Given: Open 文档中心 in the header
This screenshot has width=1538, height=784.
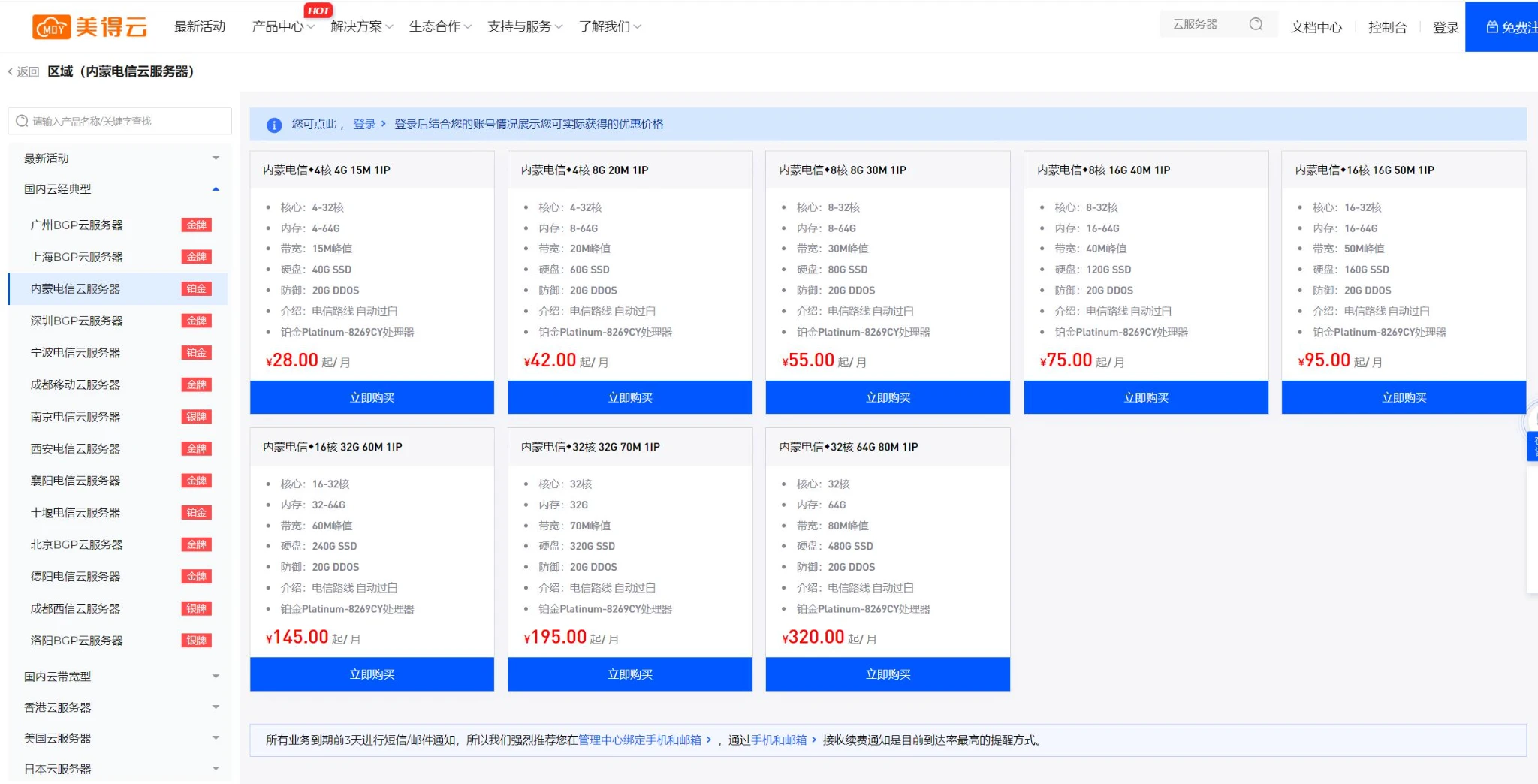Looking at the screenshot, I should tap(1316, 28).
